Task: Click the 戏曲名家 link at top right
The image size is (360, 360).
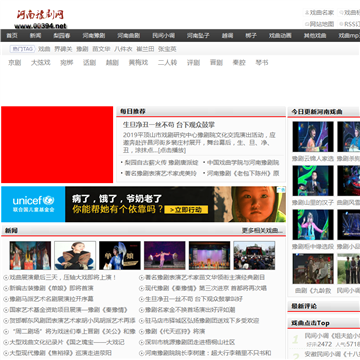Action: point(322,13)
